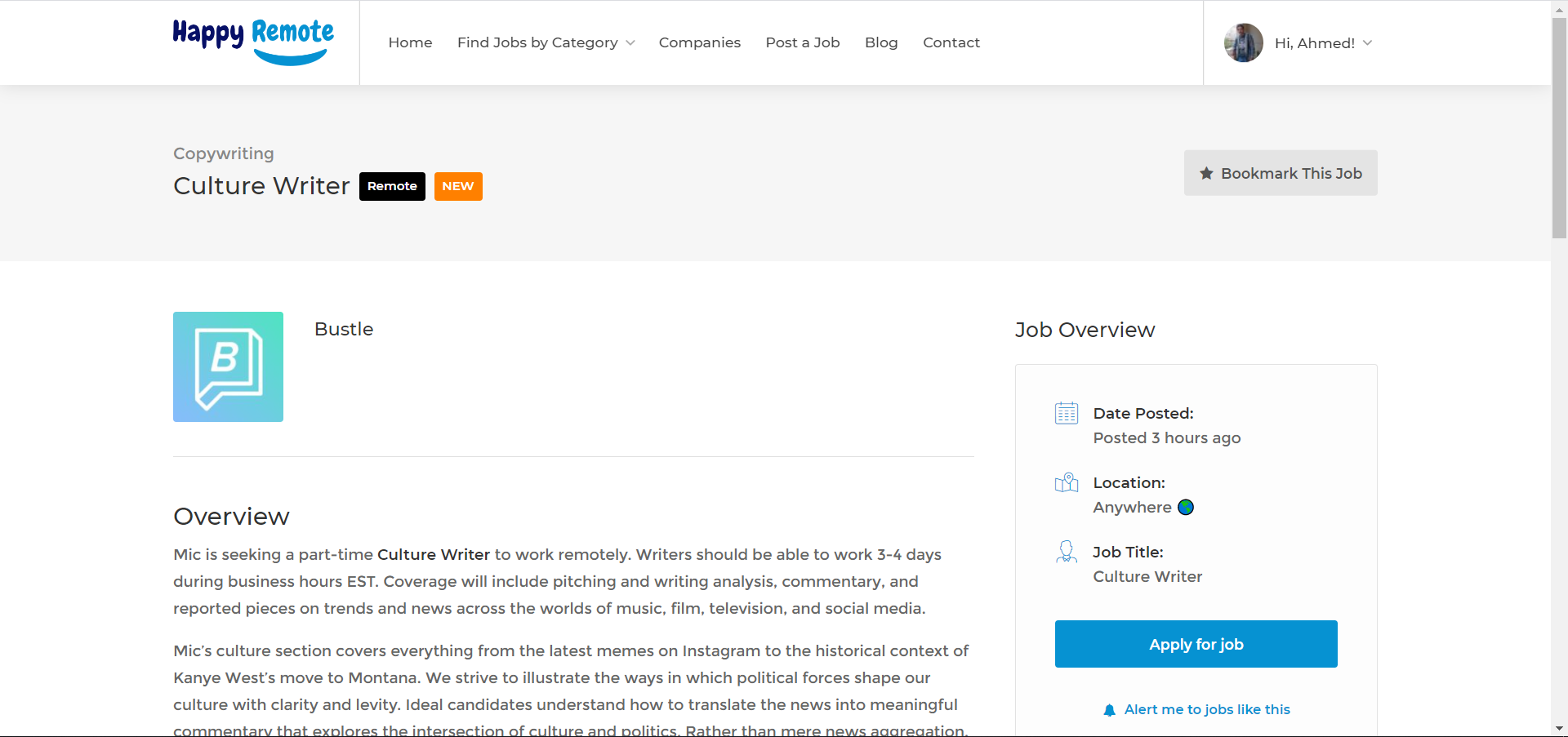This screenshot has height=737, width=1568.
Task: Click the star icon on the bookmark button
Action: pyautogui.click(x=1206, y=173)
